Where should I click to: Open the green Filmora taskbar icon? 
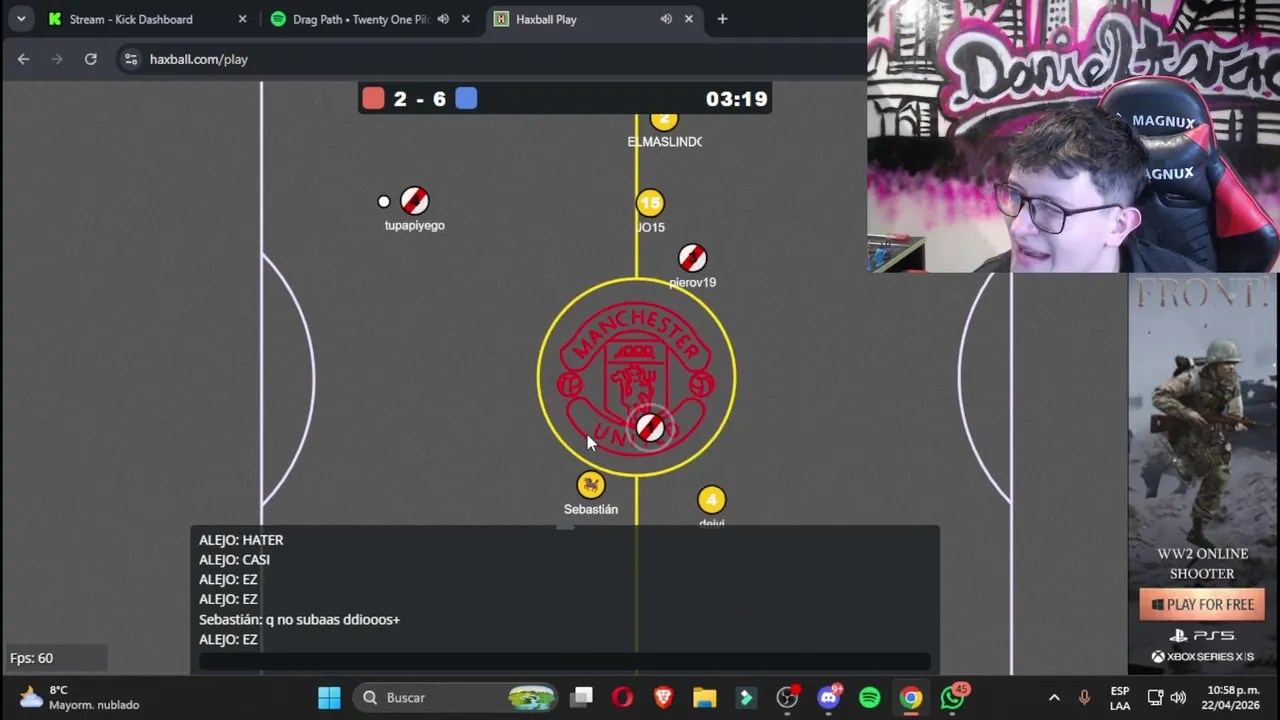(746, 697)
